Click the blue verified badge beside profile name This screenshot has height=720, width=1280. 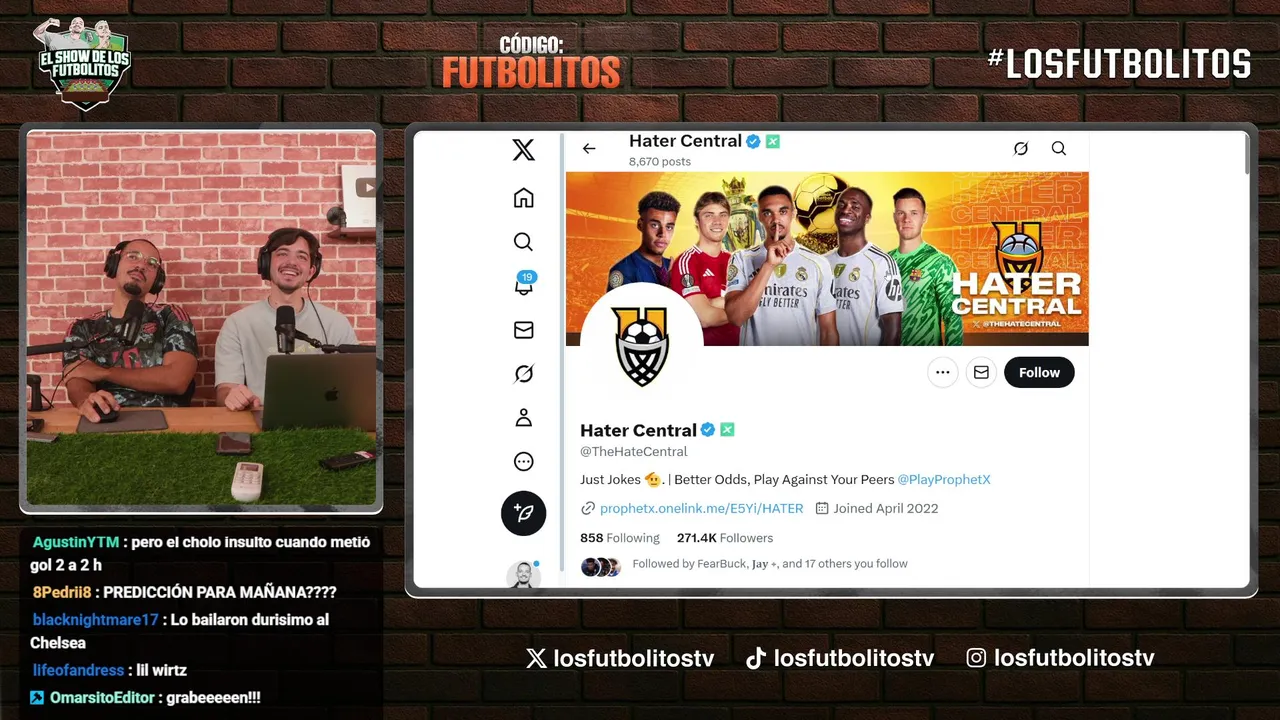pos(707,430)
